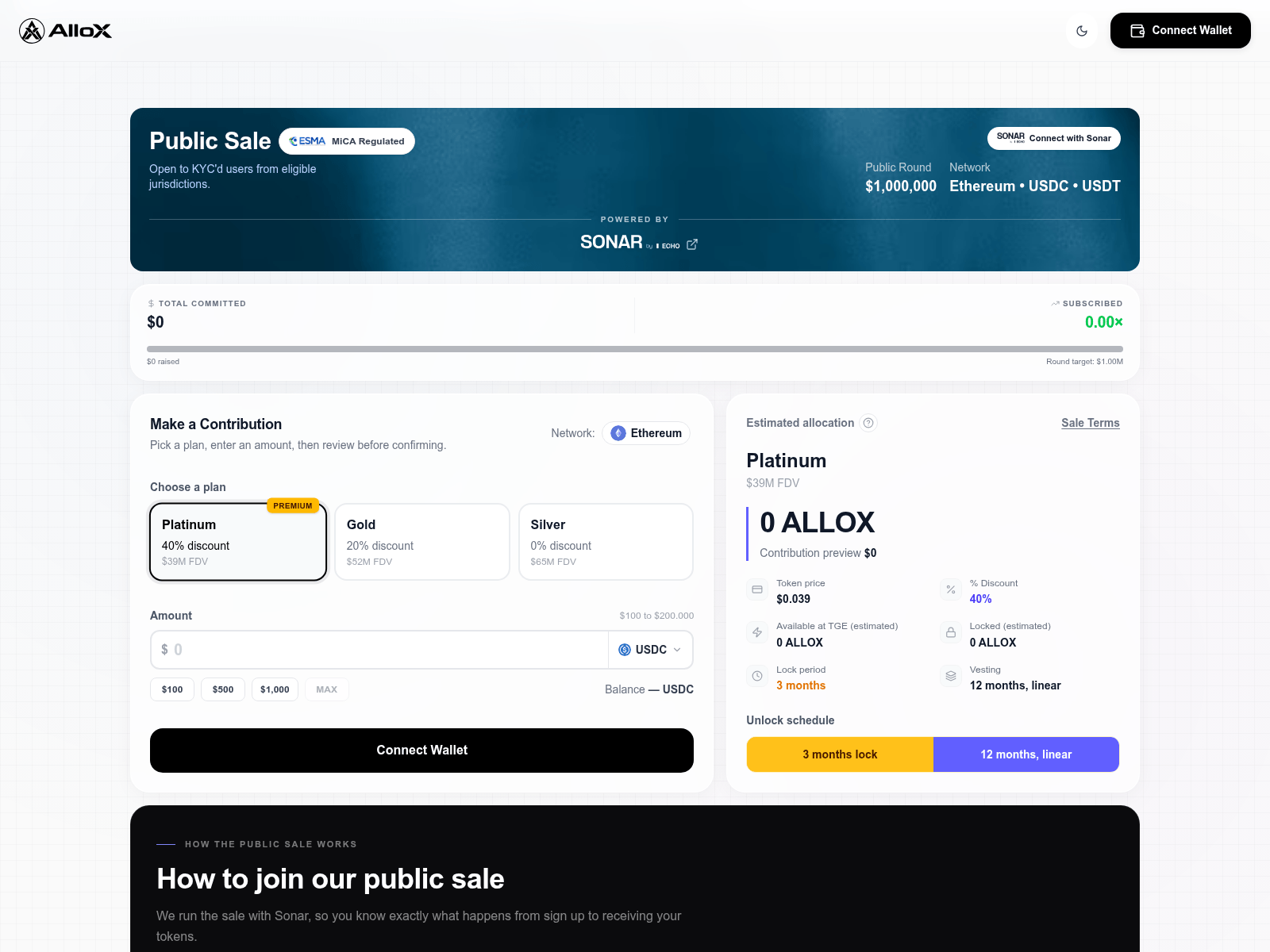Click the $100 to $200.000 range text

click(x=656, y=616)
